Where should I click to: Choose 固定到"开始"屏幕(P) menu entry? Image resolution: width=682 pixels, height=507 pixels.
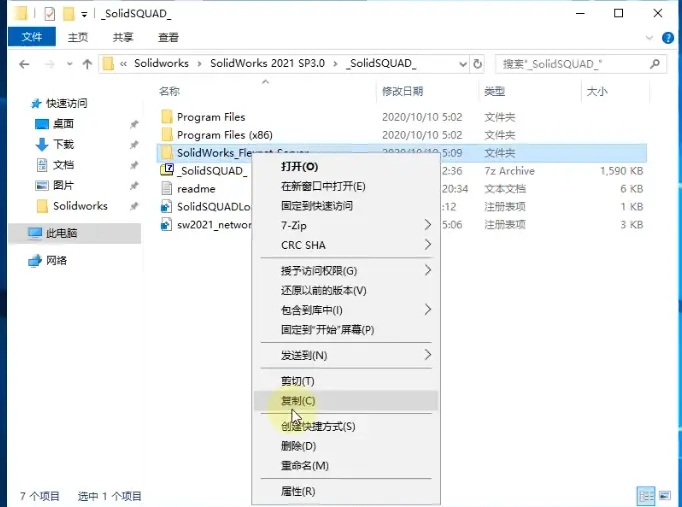point(346,330)
